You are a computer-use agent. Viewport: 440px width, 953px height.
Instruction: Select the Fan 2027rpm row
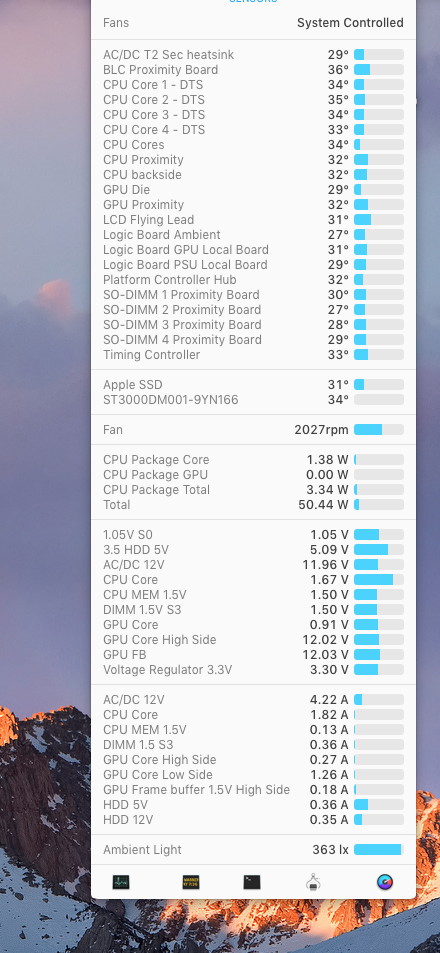253,430
